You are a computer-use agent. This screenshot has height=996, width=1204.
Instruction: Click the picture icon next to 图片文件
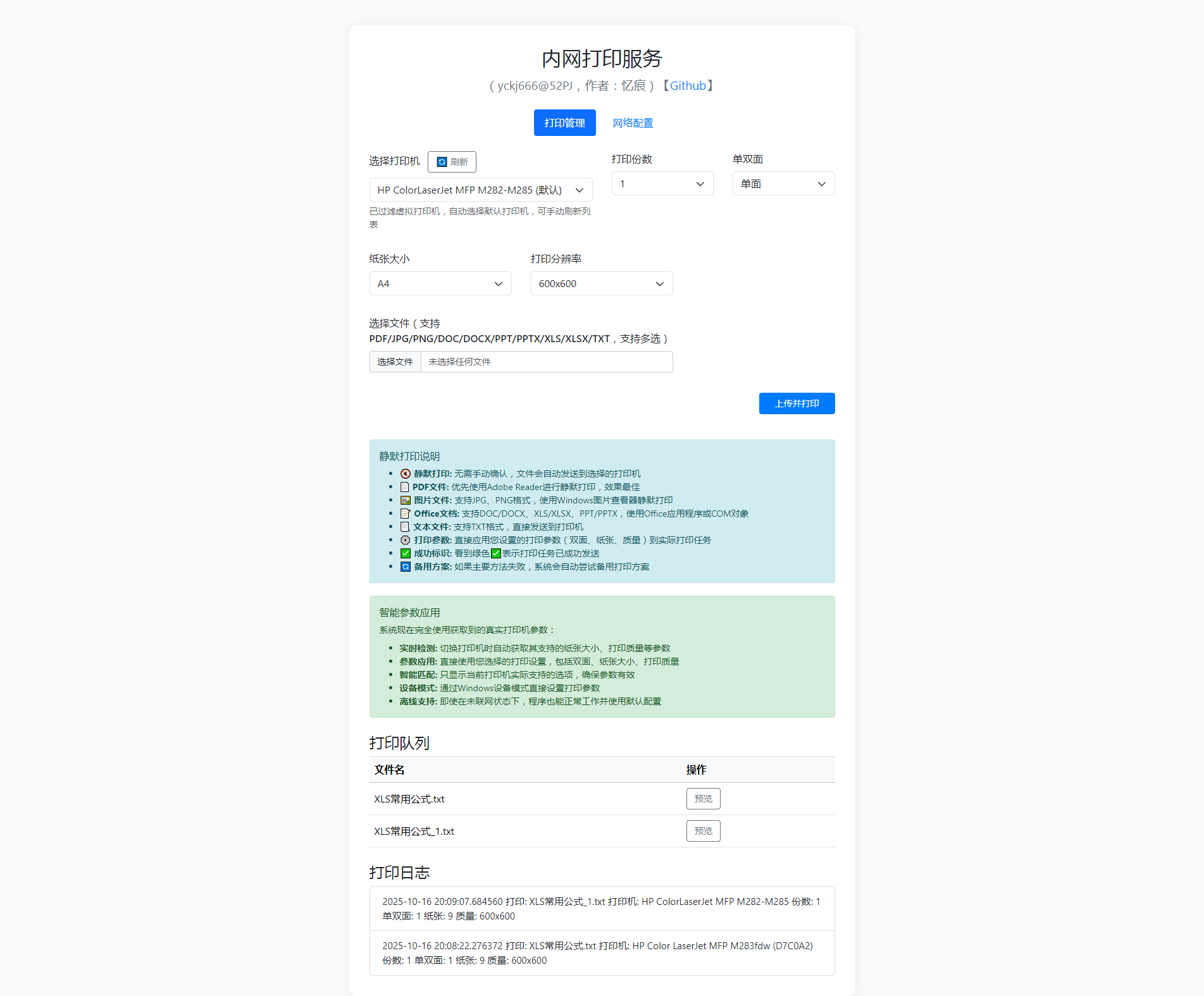click(x=406, y=500)
